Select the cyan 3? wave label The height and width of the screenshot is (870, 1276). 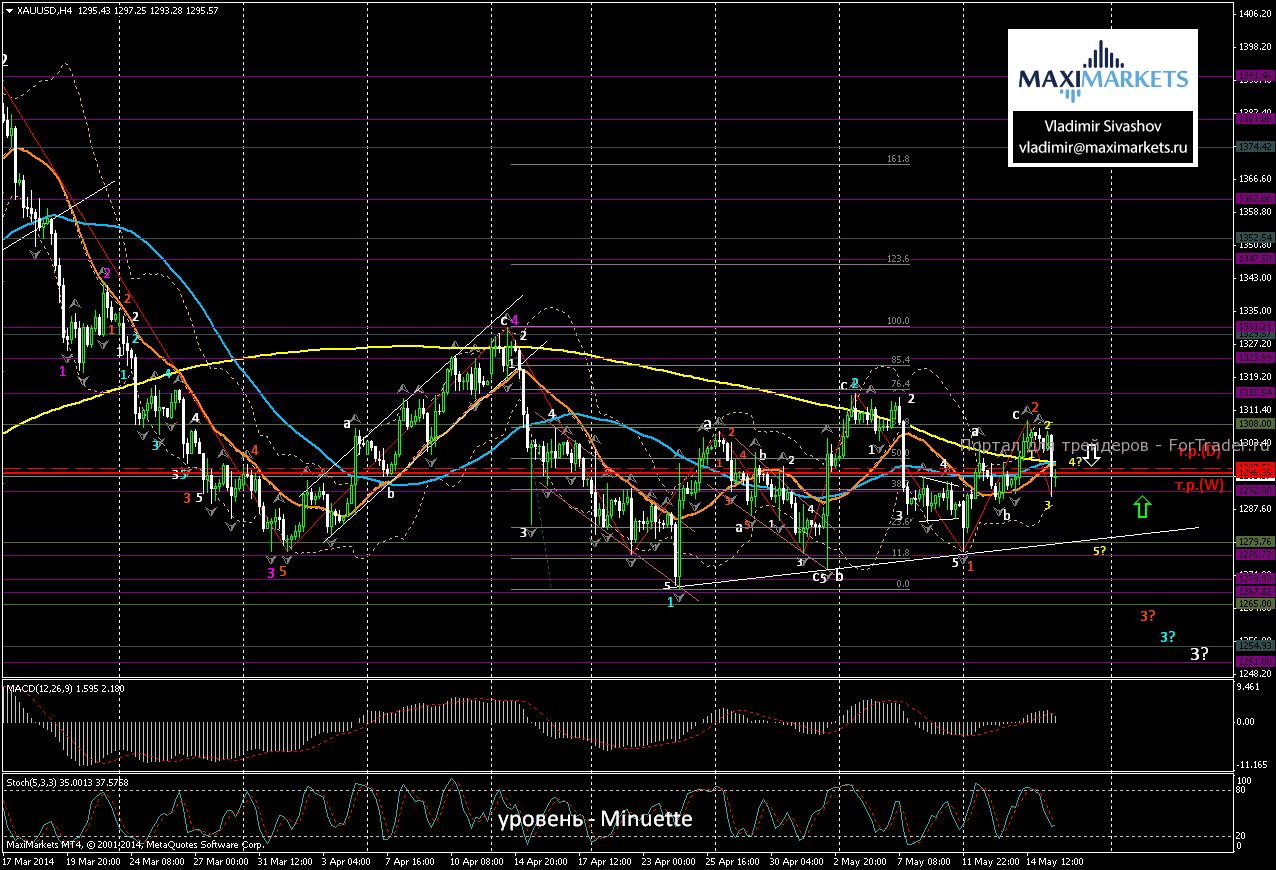coord(1167,637)
